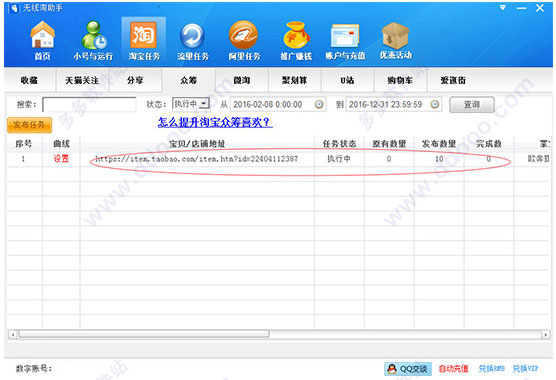556x380 pixels.
Task: Open 推广赚钱 money bag icon
Action: [x=296, y=40]
